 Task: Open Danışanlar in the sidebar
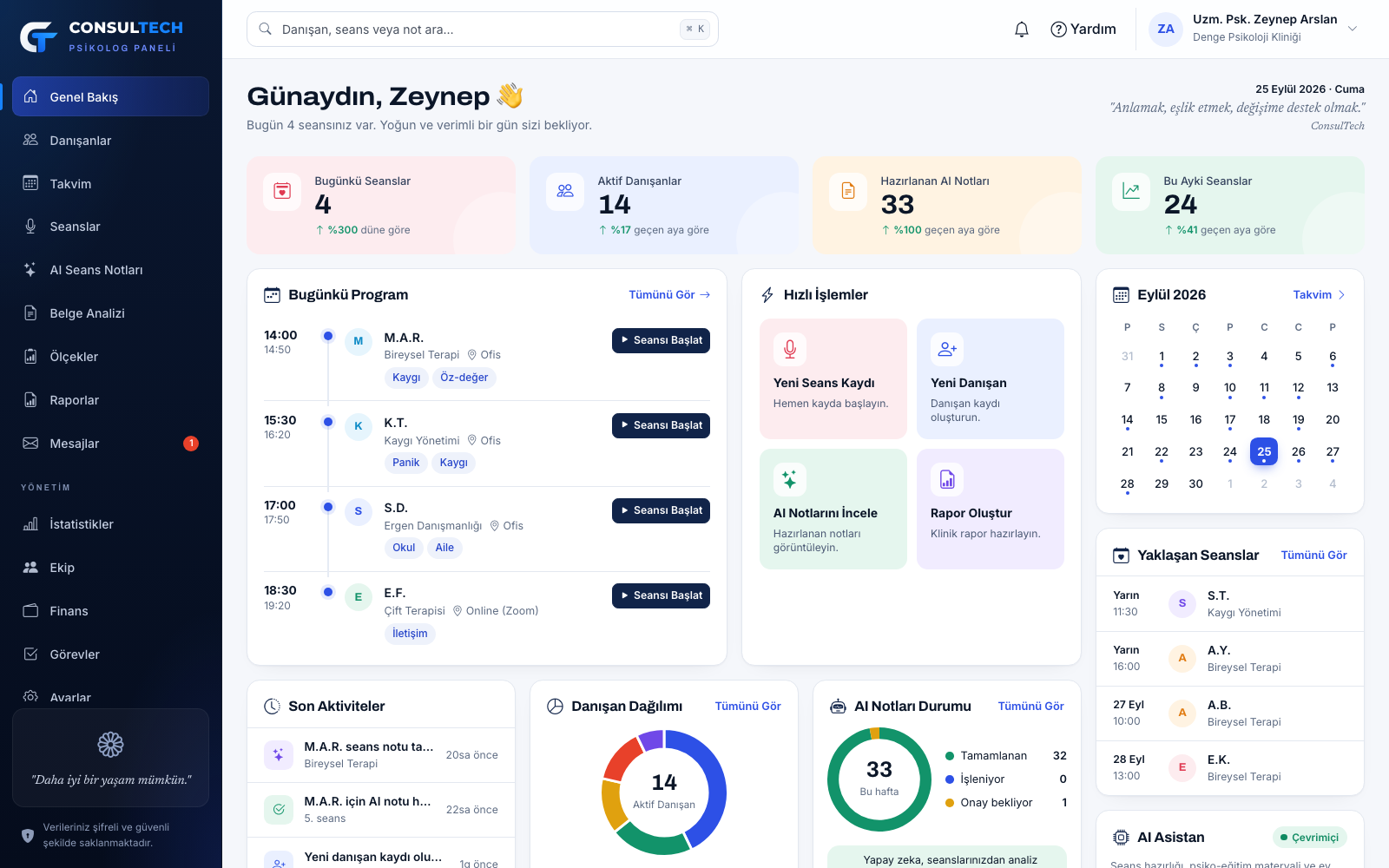[x=110, y=141]
